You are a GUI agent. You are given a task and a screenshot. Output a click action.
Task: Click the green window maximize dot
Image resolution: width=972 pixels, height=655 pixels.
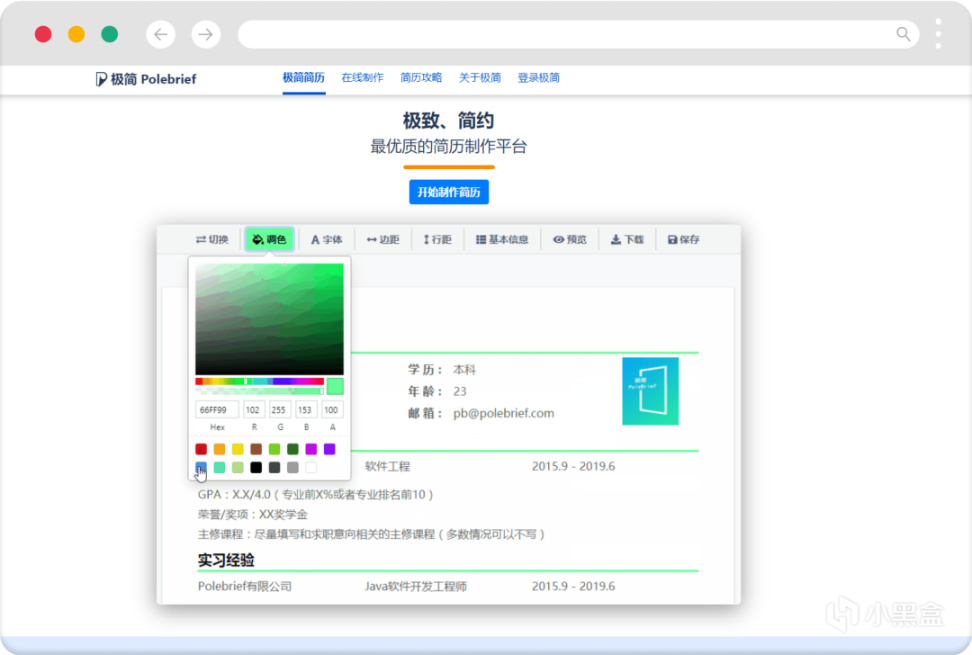click(110, 34)
